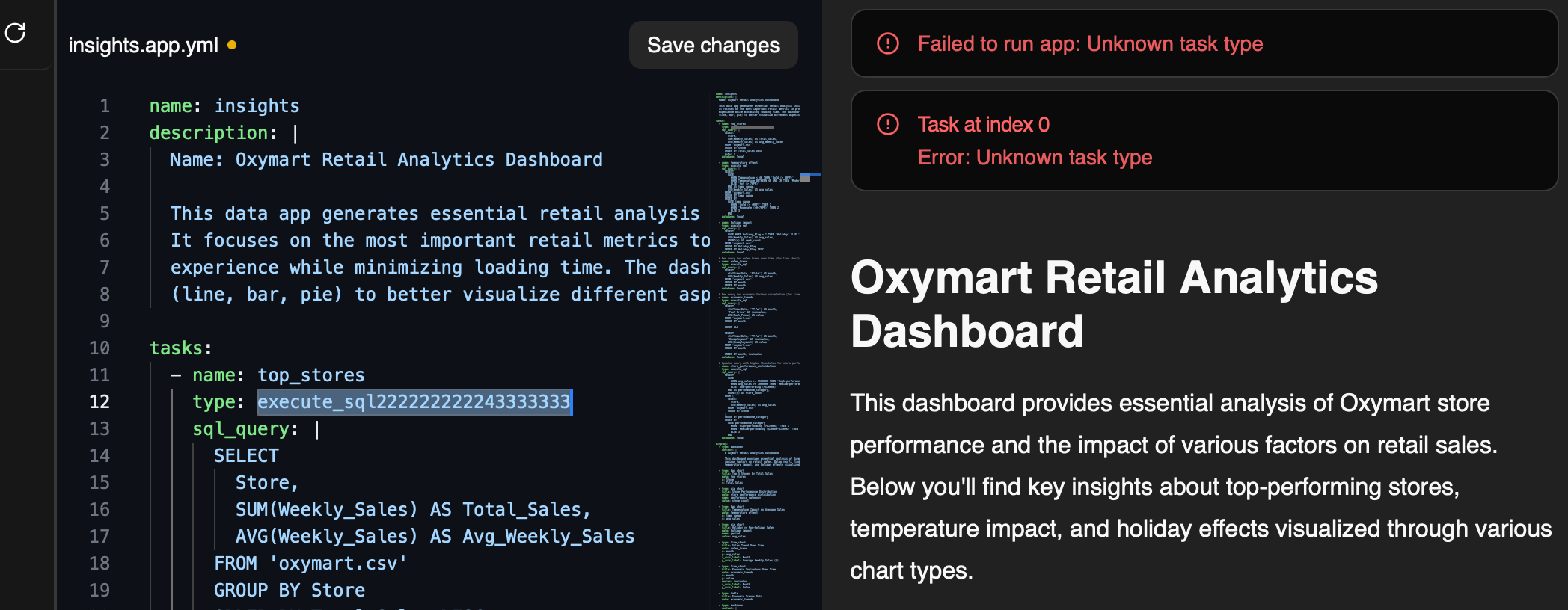Click line number 12 in the gutter

[99, 402]
